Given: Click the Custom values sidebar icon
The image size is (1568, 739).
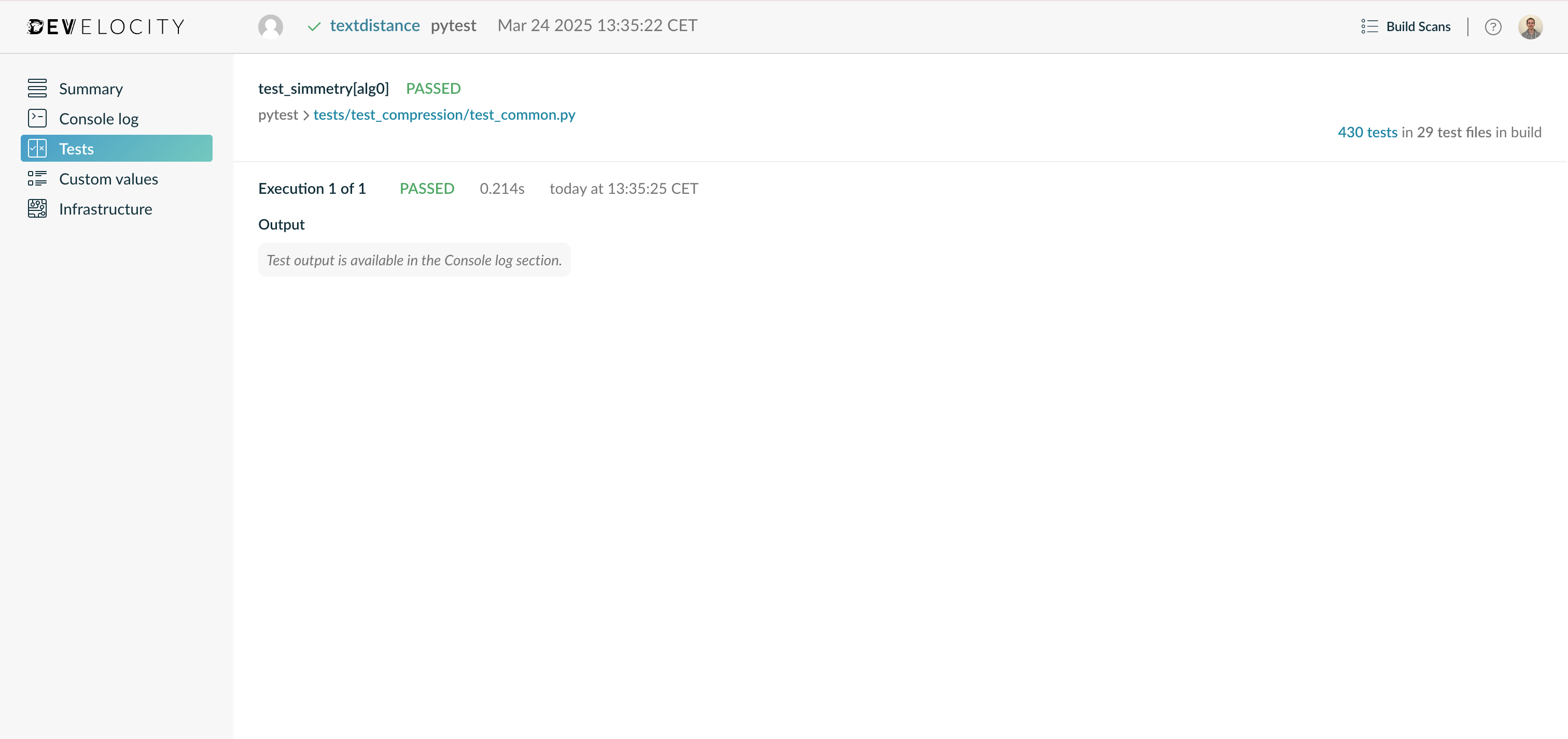Looking at the screenshot, I should [x=37, y=178].
